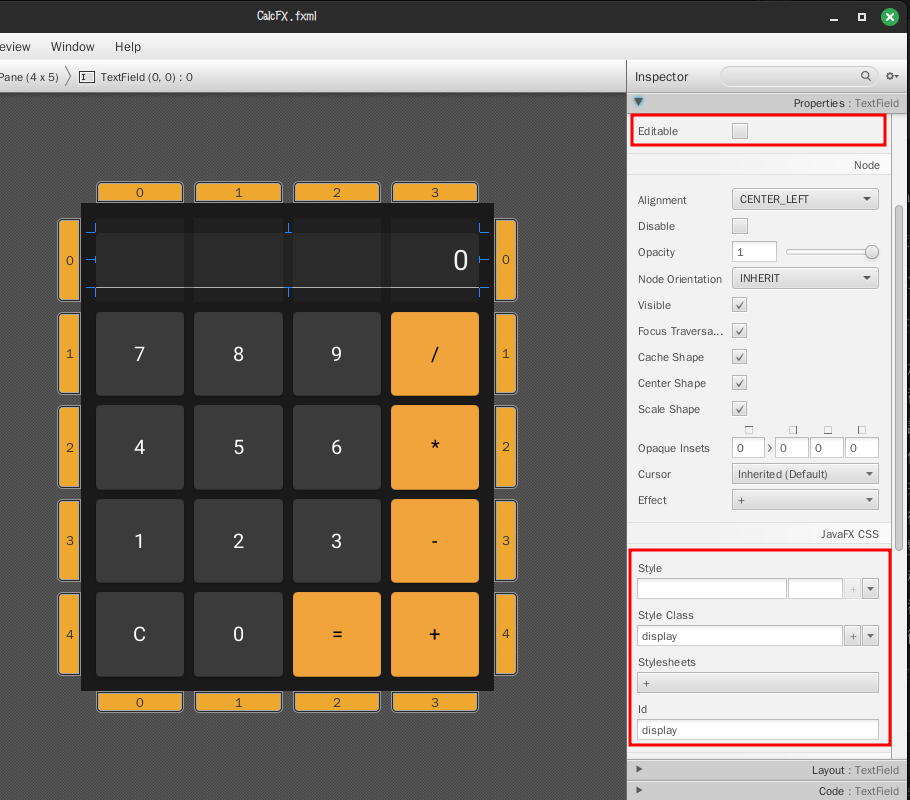Add a style class with the plus button

tap(853, 636)
